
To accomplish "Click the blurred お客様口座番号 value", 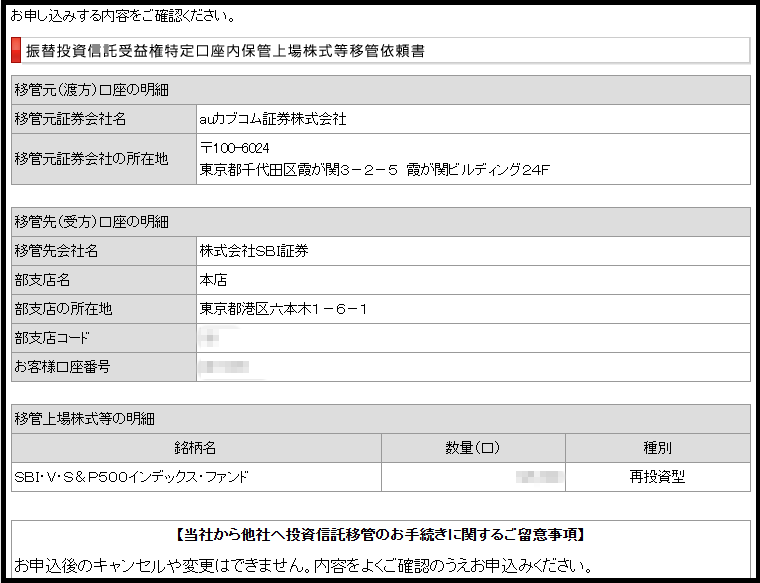I will (x=224, y=367).
